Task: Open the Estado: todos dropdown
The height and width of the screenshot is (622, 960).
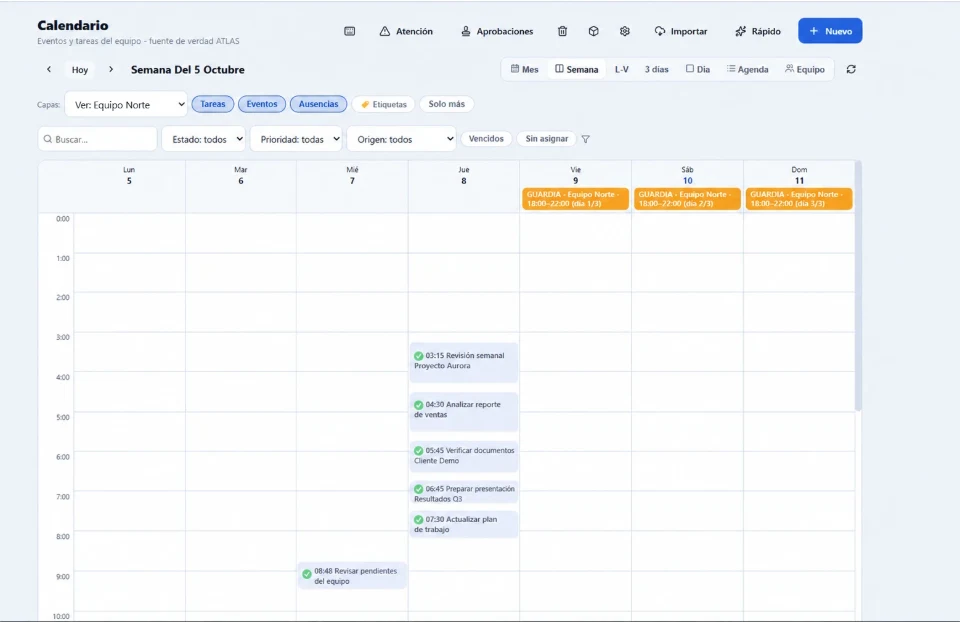Action: click(203, 139)
